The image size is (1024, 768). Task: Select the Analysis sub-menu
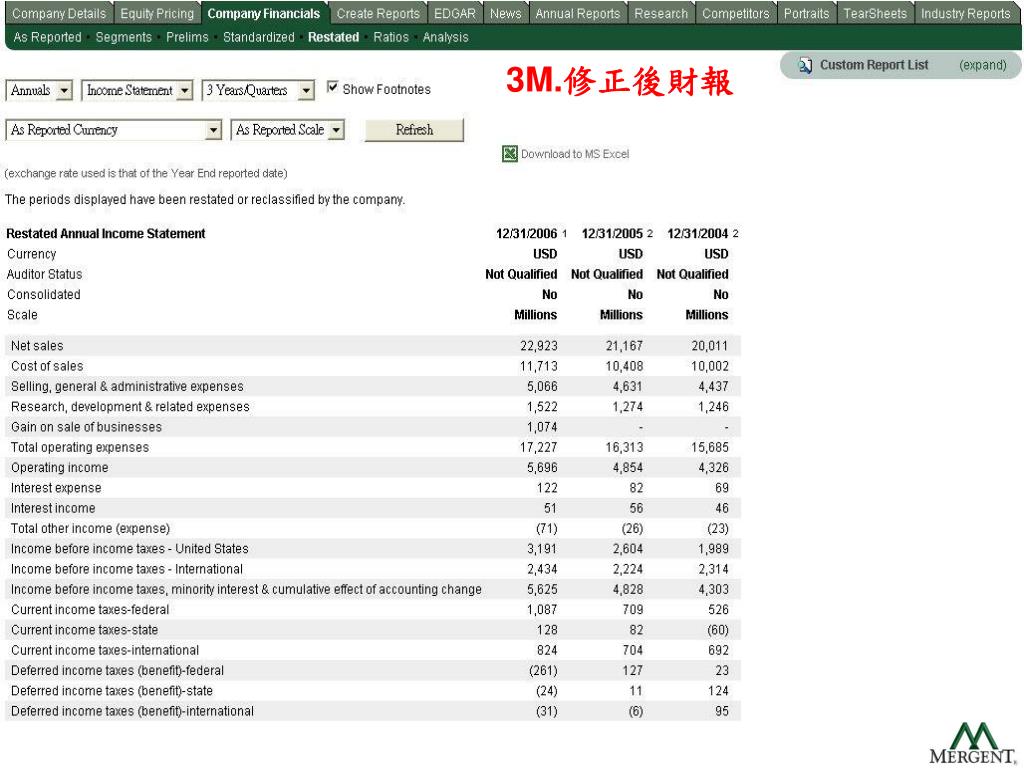(445, 37)
